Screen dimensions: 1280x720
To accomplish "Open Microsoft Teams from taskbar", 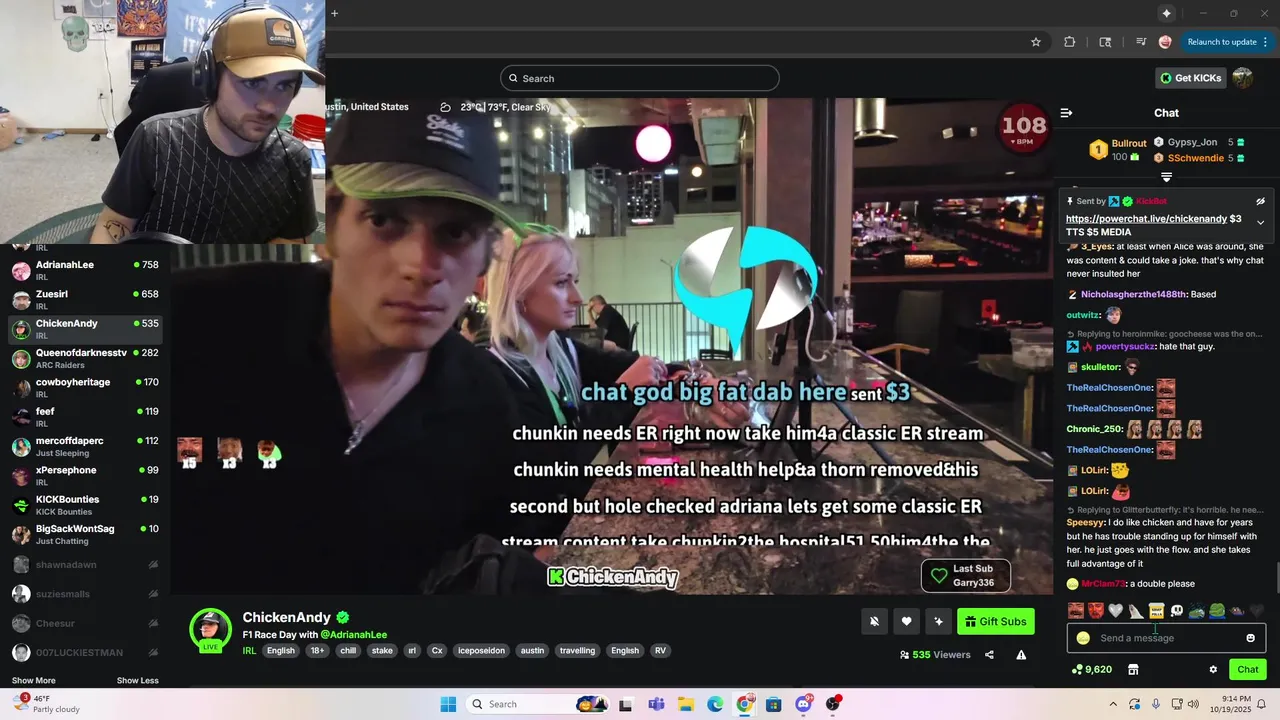I will pyautogui.click(x=656, y=704).
